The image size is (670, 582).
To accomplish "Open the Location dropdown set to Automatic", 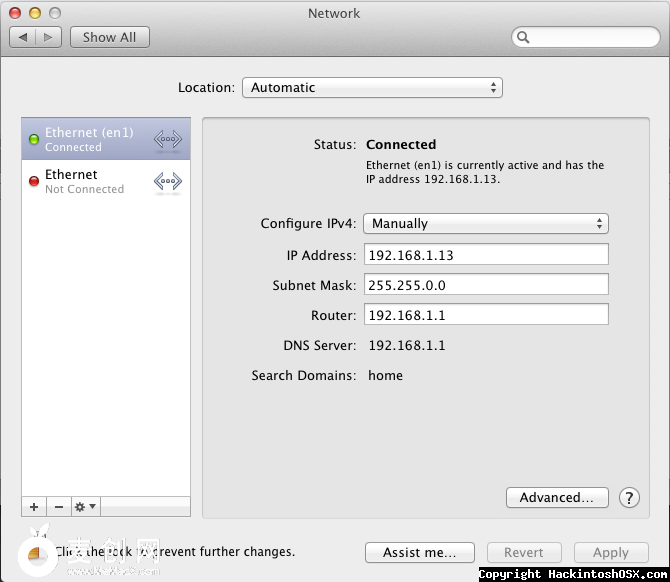I will click(x=372, y=88).
